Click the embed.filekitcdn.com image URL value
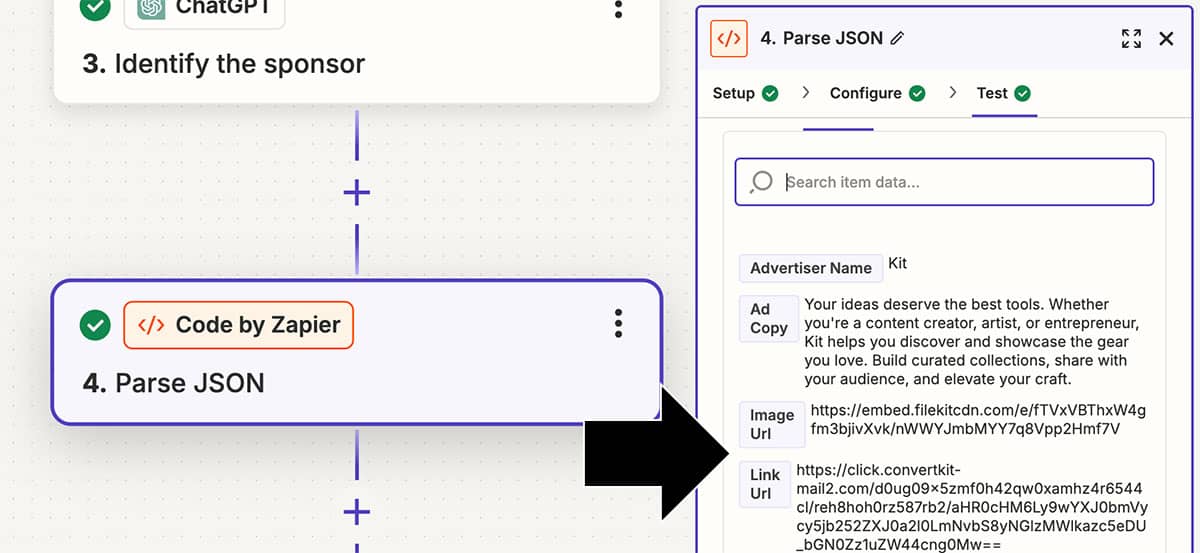Screen dimensions: 1200x553 [978, 420]
